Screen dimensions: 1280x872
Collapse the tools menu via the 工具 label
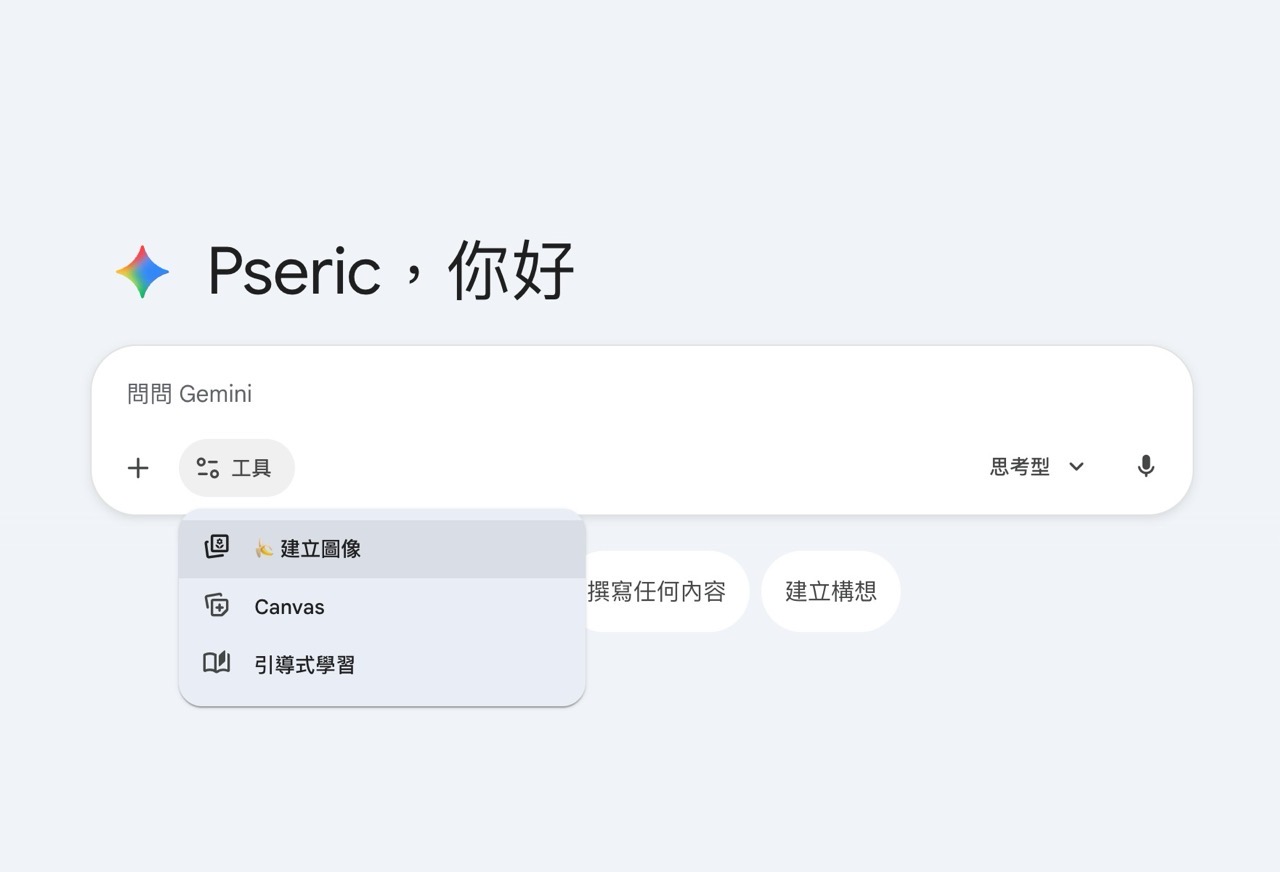(251, 468)
